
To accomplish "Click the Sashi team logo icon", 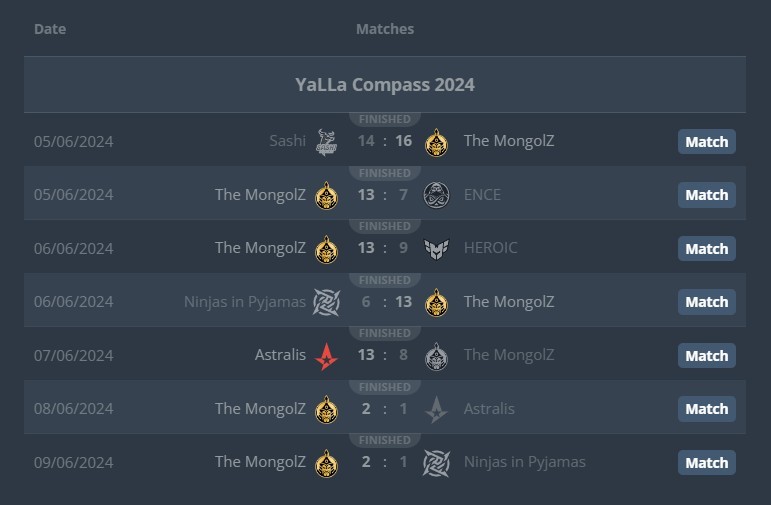I will coord(326,142).
